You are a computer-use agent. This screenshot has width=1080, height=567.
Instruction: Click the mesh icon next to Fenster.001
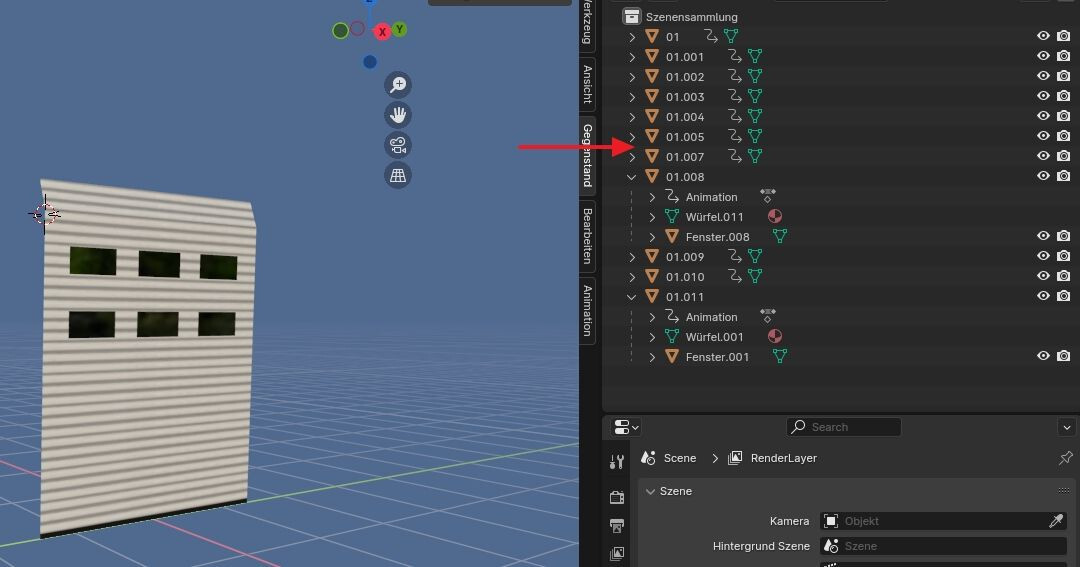pyautogui.click(x=780, y=356)
